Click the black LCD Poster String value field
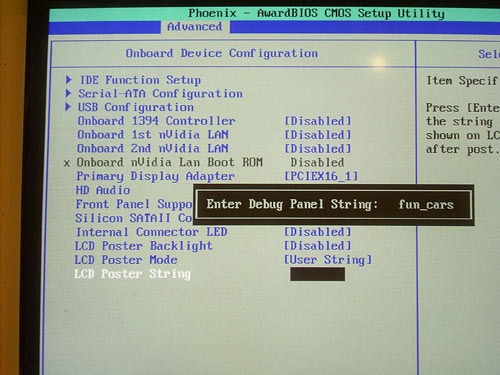This screenshot has width=500, height=375. click(317, 274)
